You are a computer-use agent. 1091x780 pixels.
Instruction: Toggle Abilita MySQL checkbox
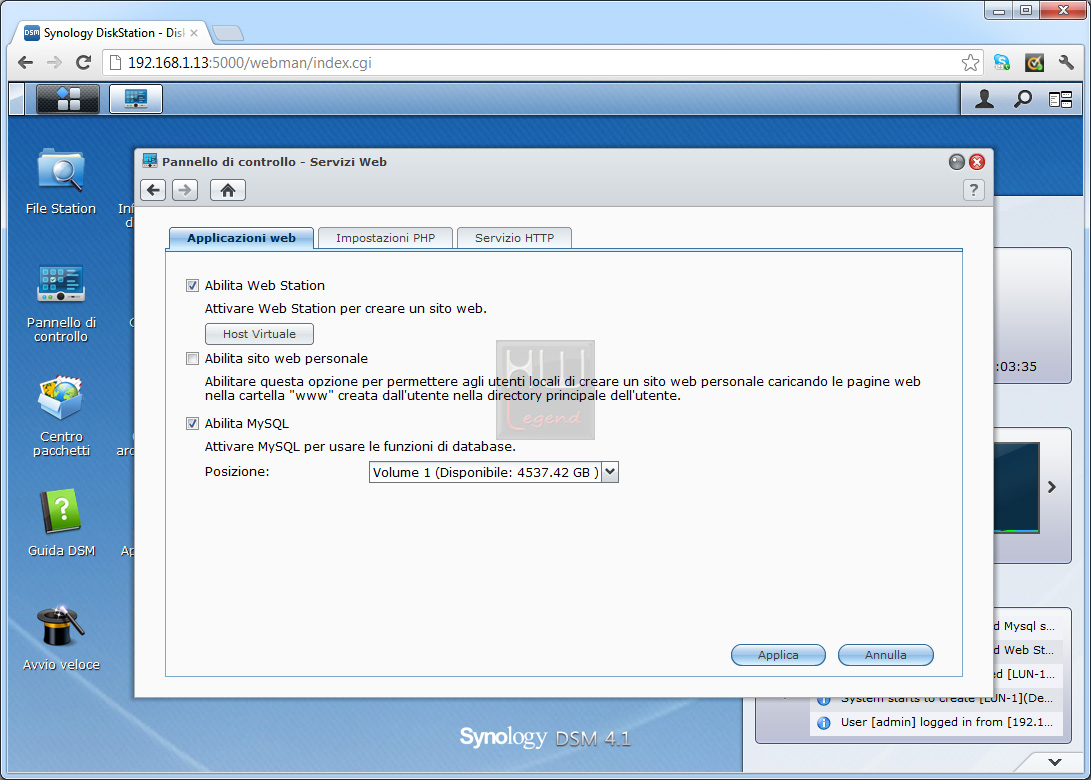pos(193,423)
